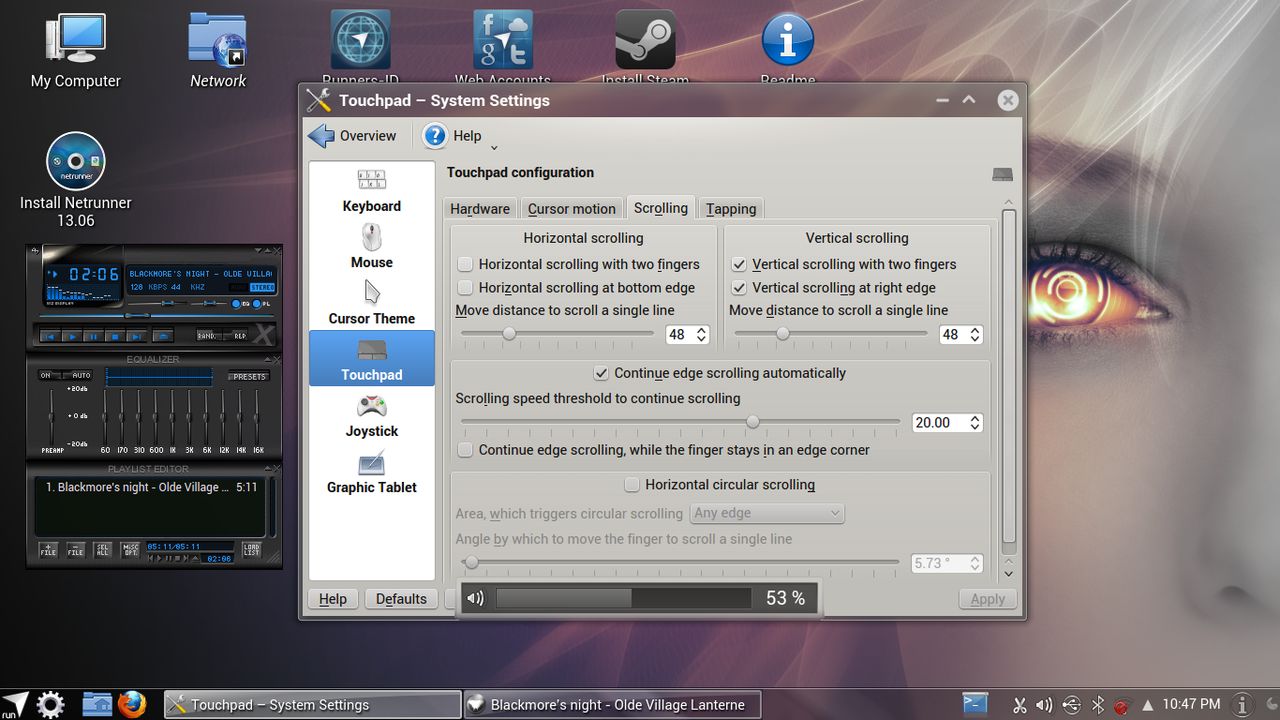Switch to the Hardware tab
Screen dimensions: 1280x720
[x=480, y=208]
